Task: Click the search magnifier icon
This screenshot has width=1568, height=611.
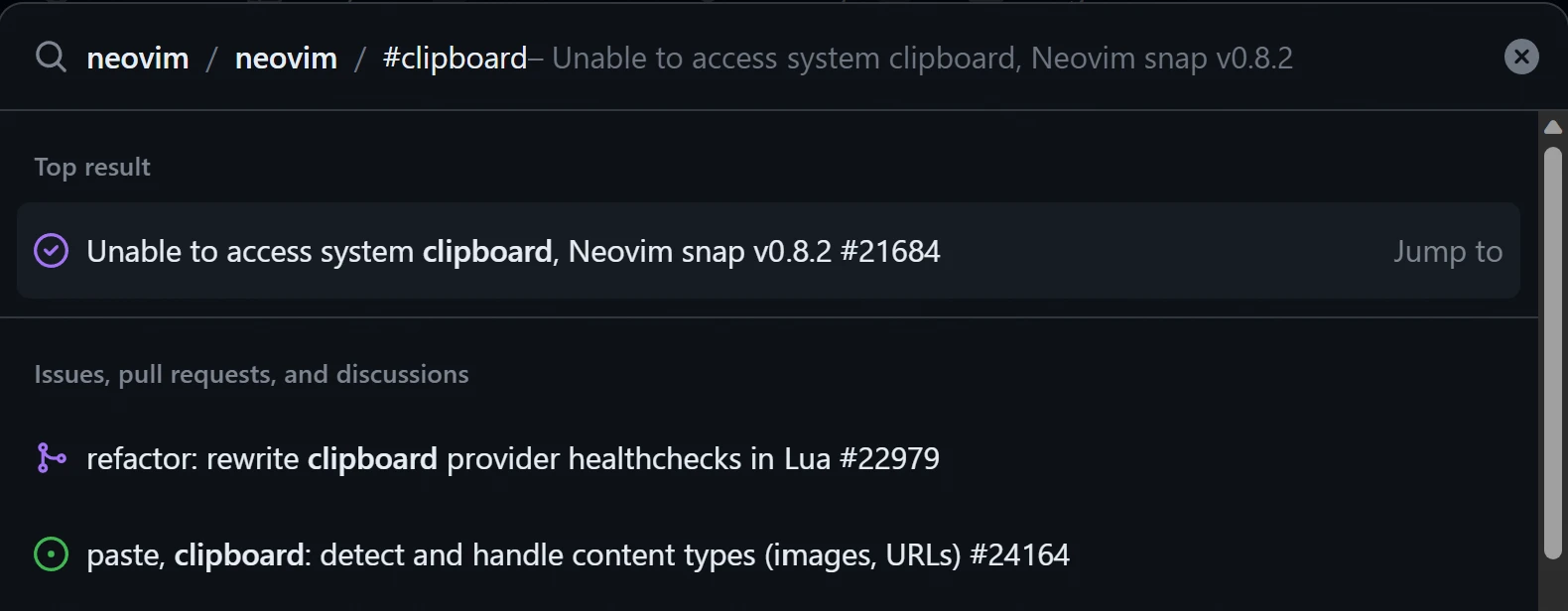Action: coord(51,58)
